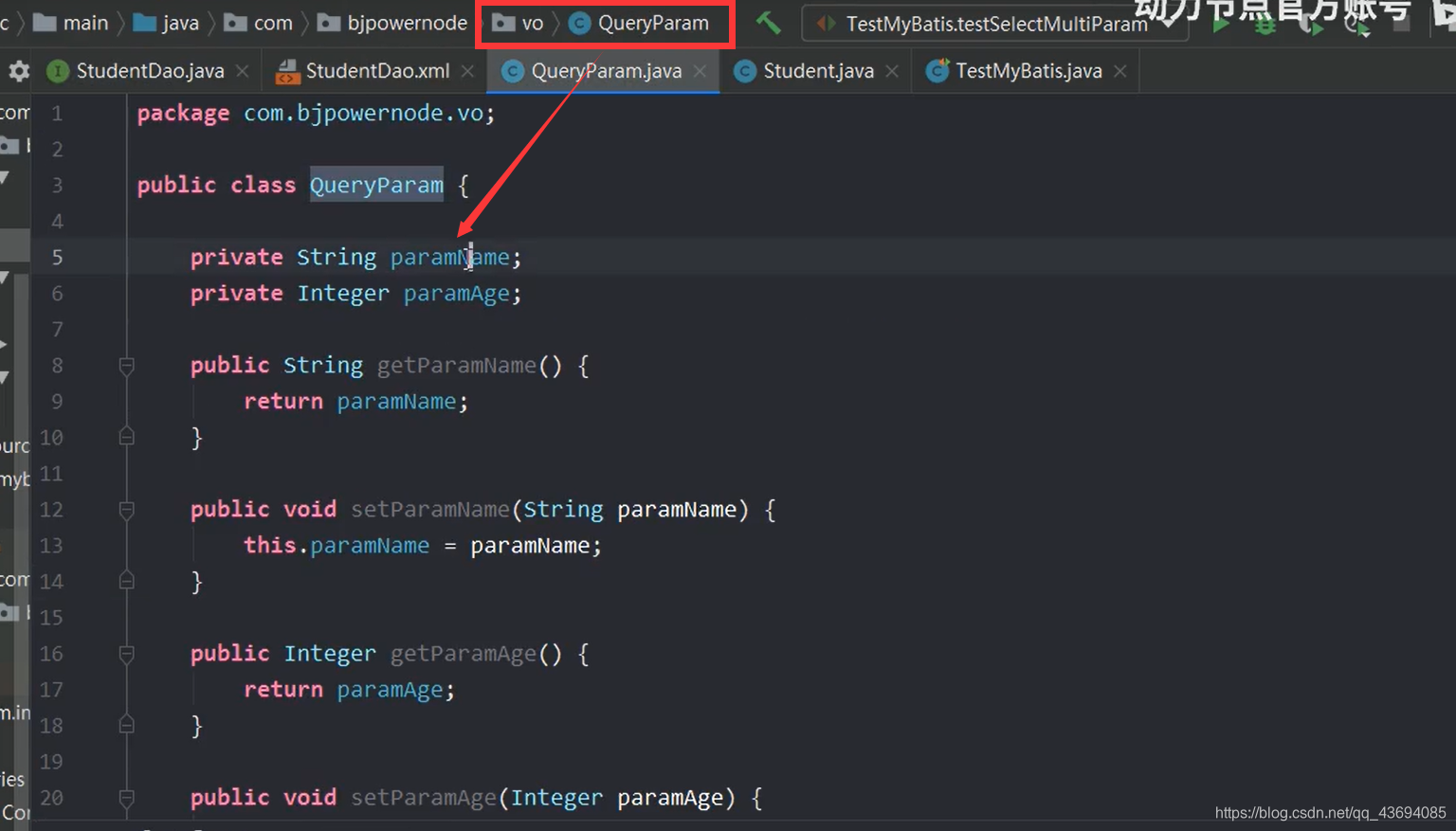Viewport: 1456px width, 831px height.
Task: Switch to StudentDao.xml tab
Action: [x=375, y=71]
